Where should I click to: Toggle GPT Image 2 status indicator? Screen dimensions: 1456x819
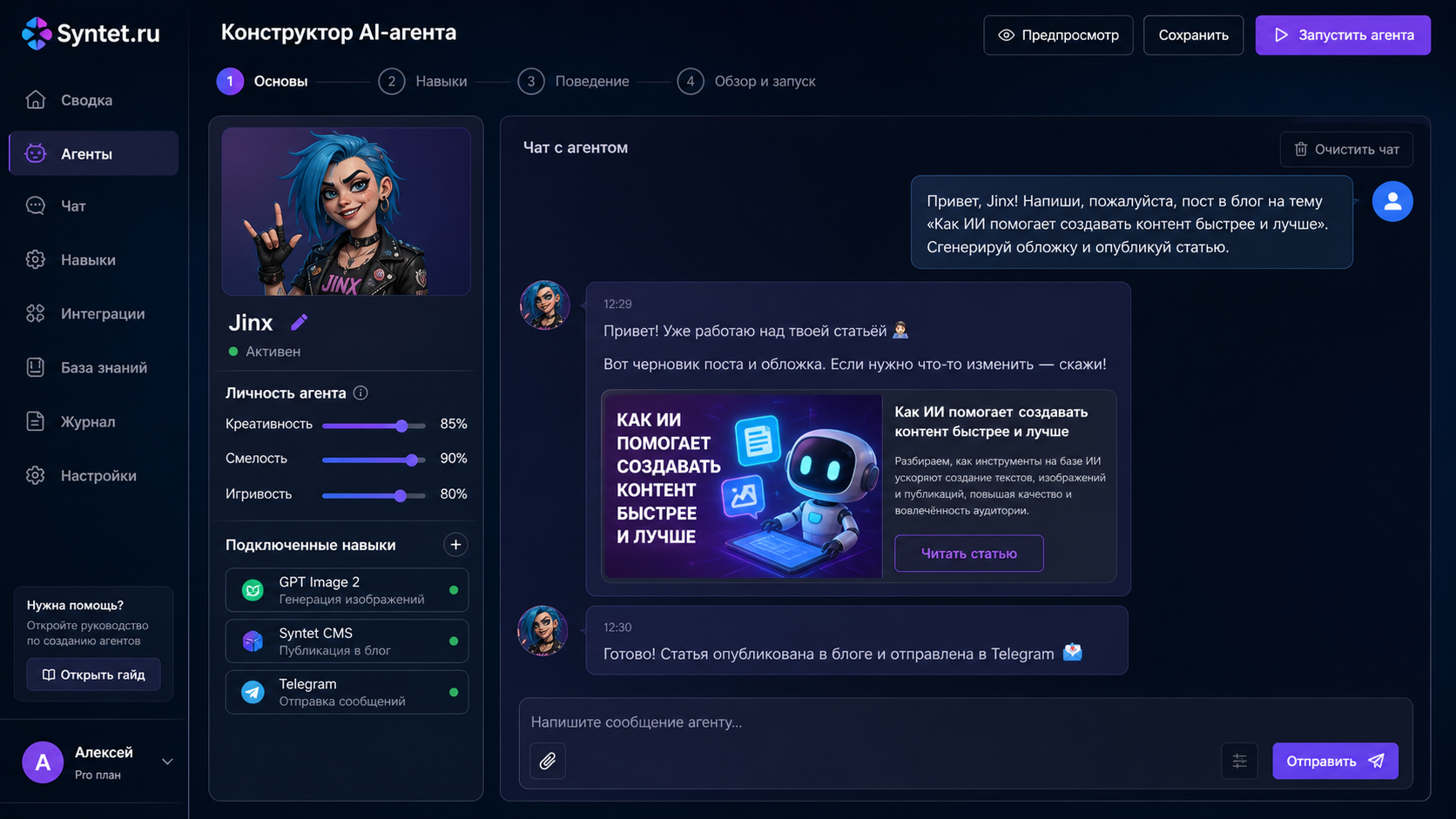454,591
